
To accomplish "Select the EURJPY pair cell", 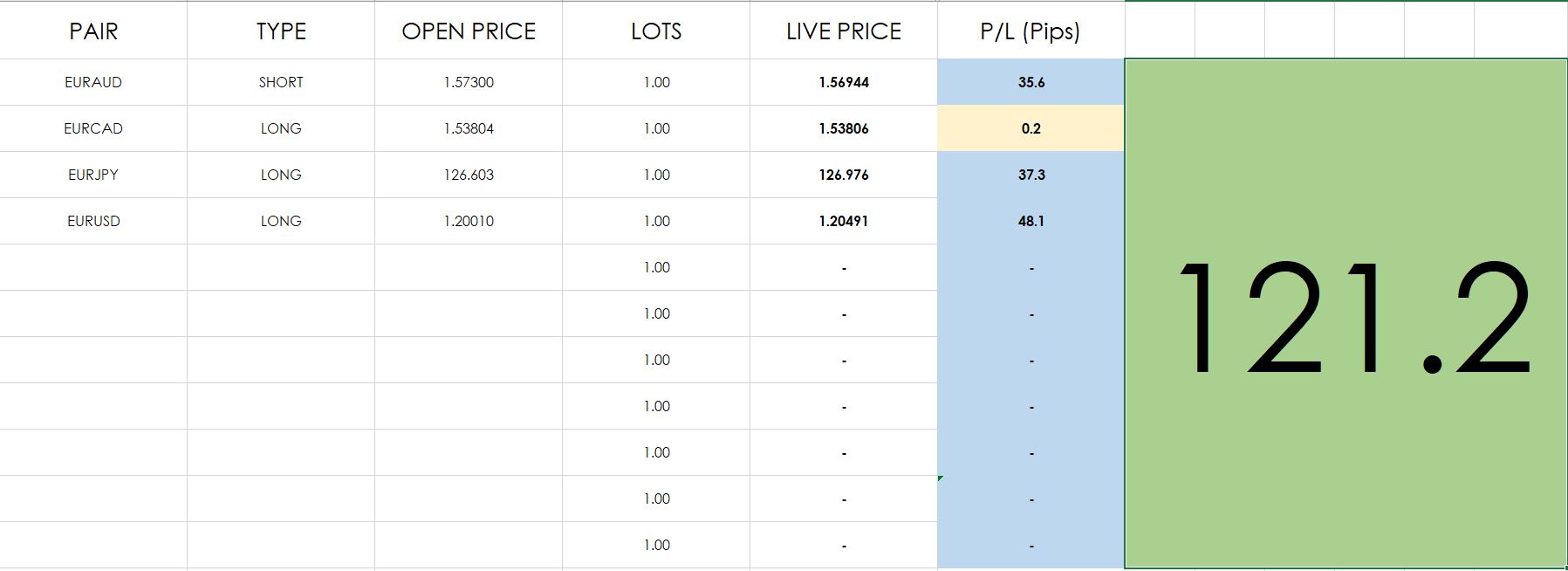I will tap(93, 175).
